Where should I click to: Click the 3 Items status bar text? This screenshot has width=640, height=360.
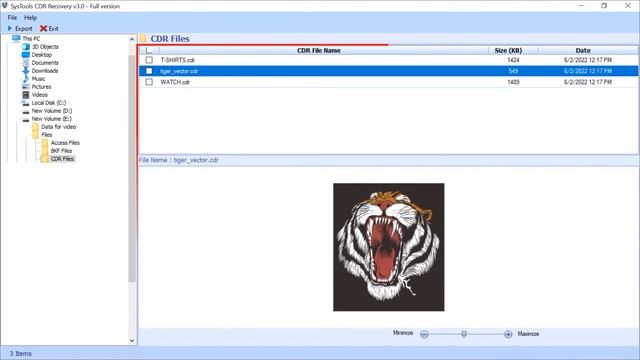(20, 353)
